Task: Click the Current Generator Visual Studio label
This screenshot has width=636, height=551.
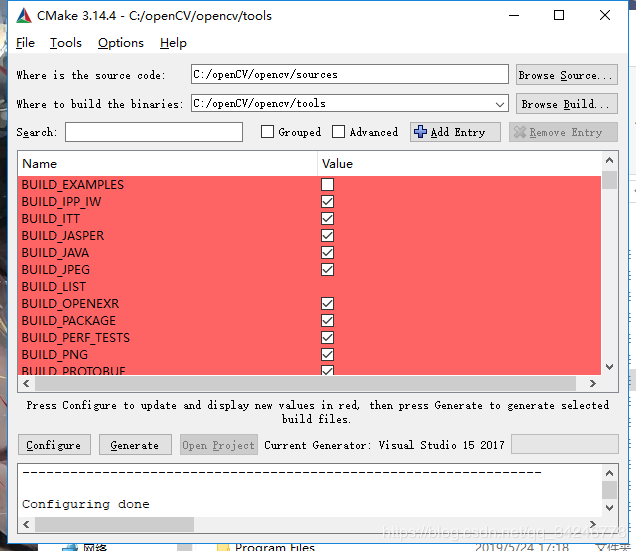Action: point(384,445)
